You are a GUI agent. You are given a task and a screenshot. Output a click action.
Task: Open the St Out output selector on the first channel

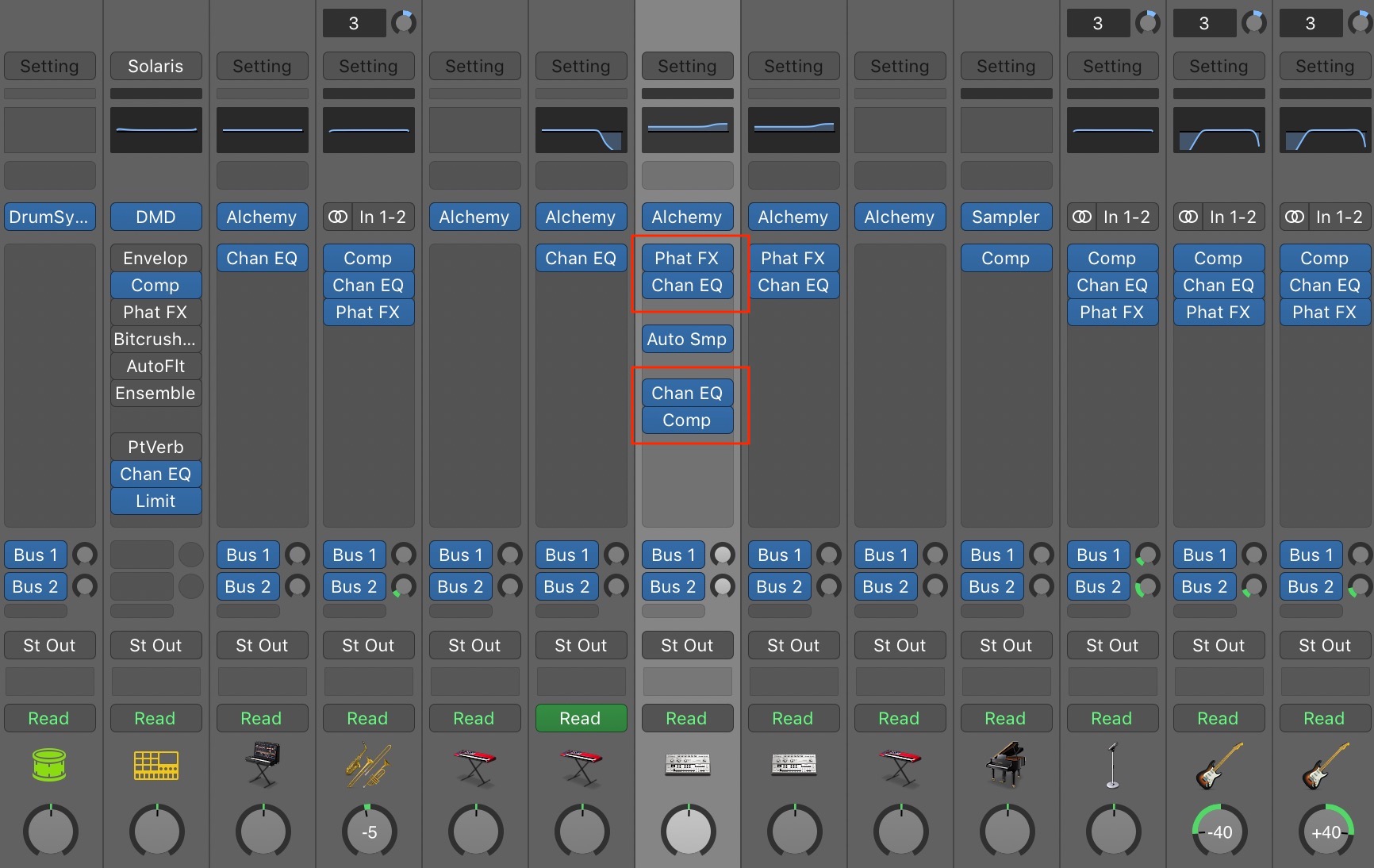click(49, 645)
